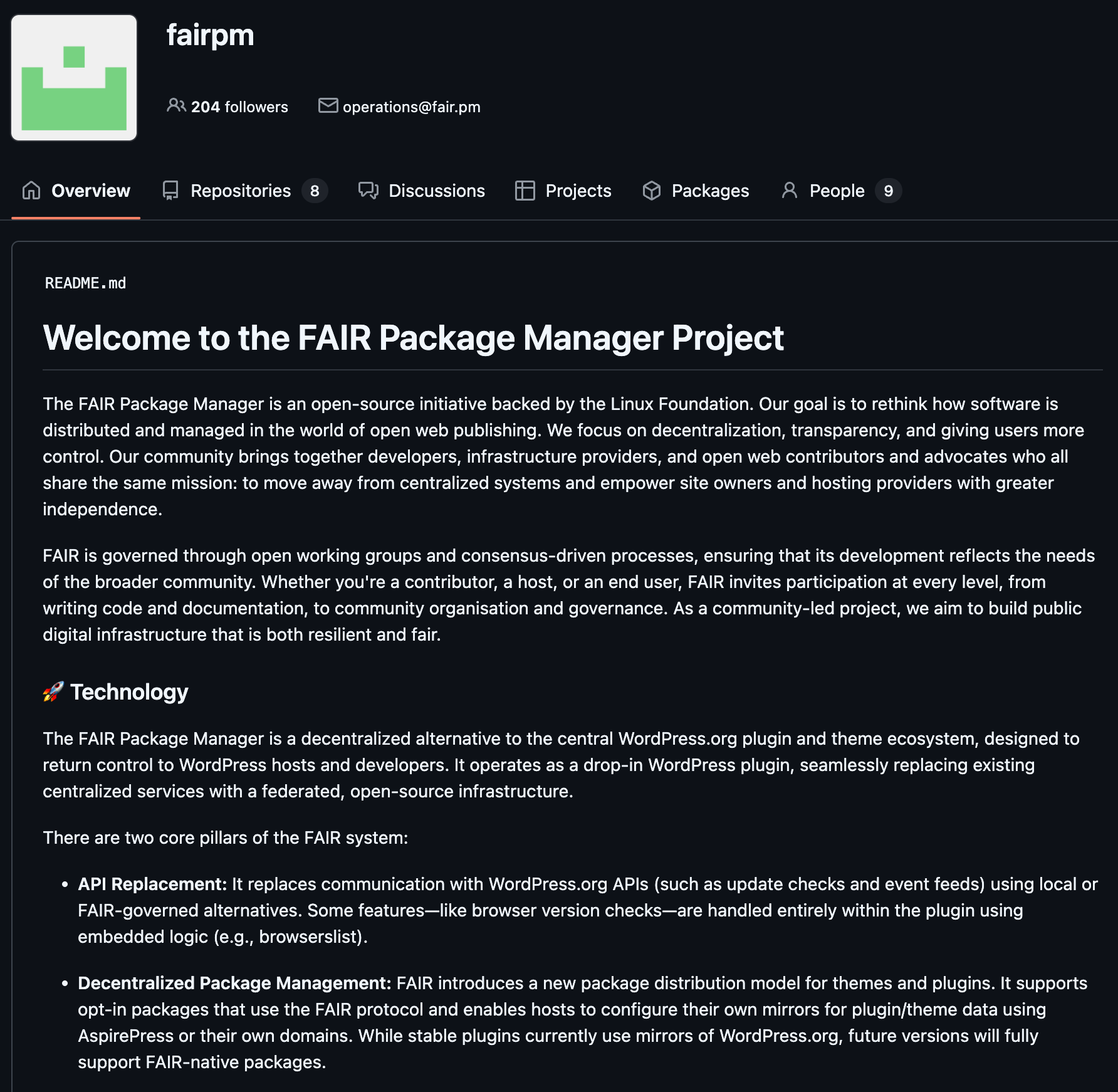The height and width of the screenshot is (1092, 1118).
Task: Open the Repositories tab
Action: [x=240, y=191]
